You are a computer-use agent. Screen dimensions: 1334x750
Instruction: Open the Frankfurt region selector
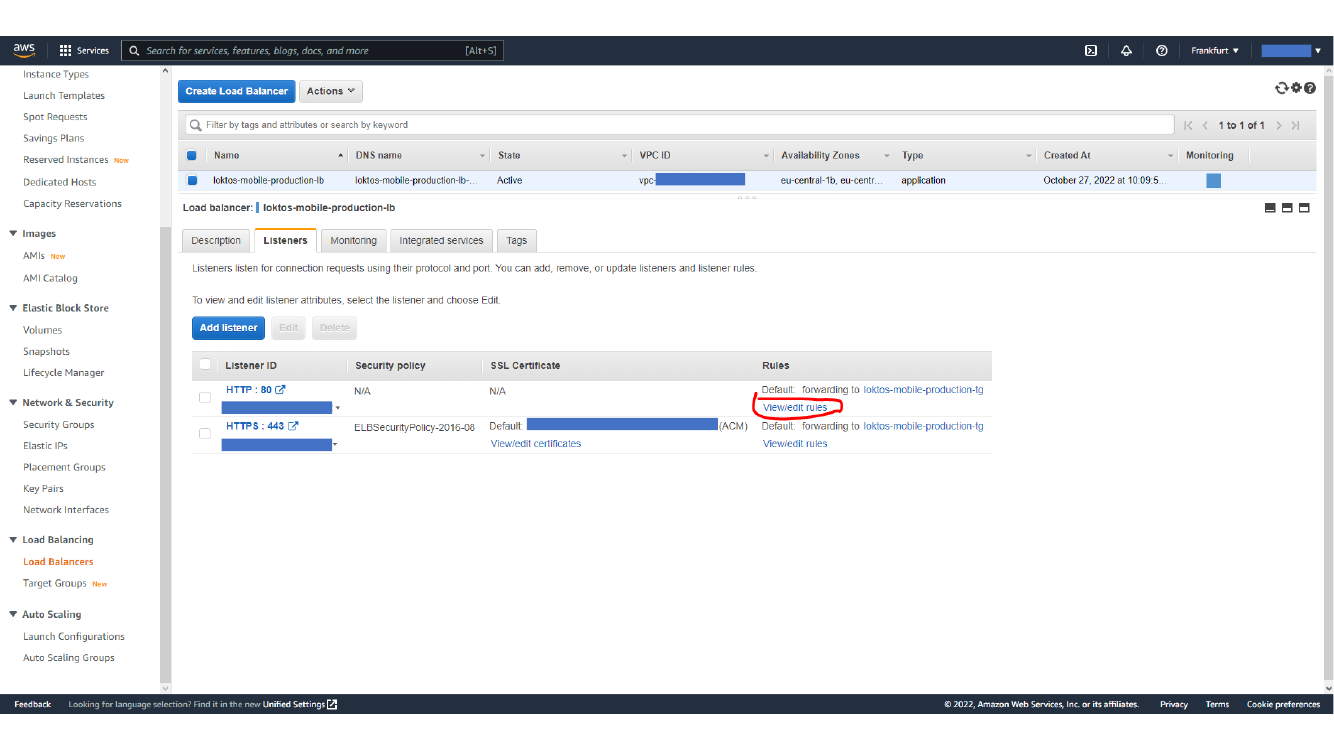point(1215,51)
